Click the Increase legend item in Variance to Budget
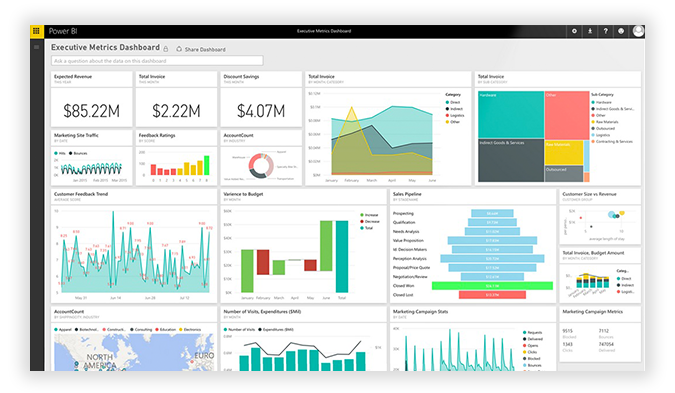 coord(369,215)
